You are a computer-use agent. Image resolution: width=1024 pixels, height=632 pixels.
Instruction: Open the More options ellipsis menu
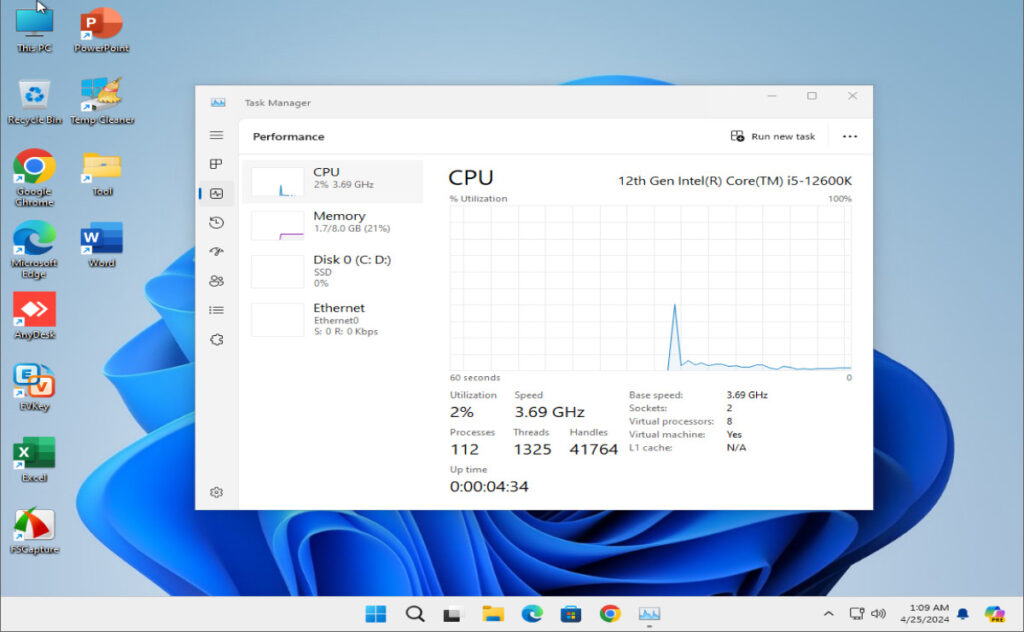point(849,136)
